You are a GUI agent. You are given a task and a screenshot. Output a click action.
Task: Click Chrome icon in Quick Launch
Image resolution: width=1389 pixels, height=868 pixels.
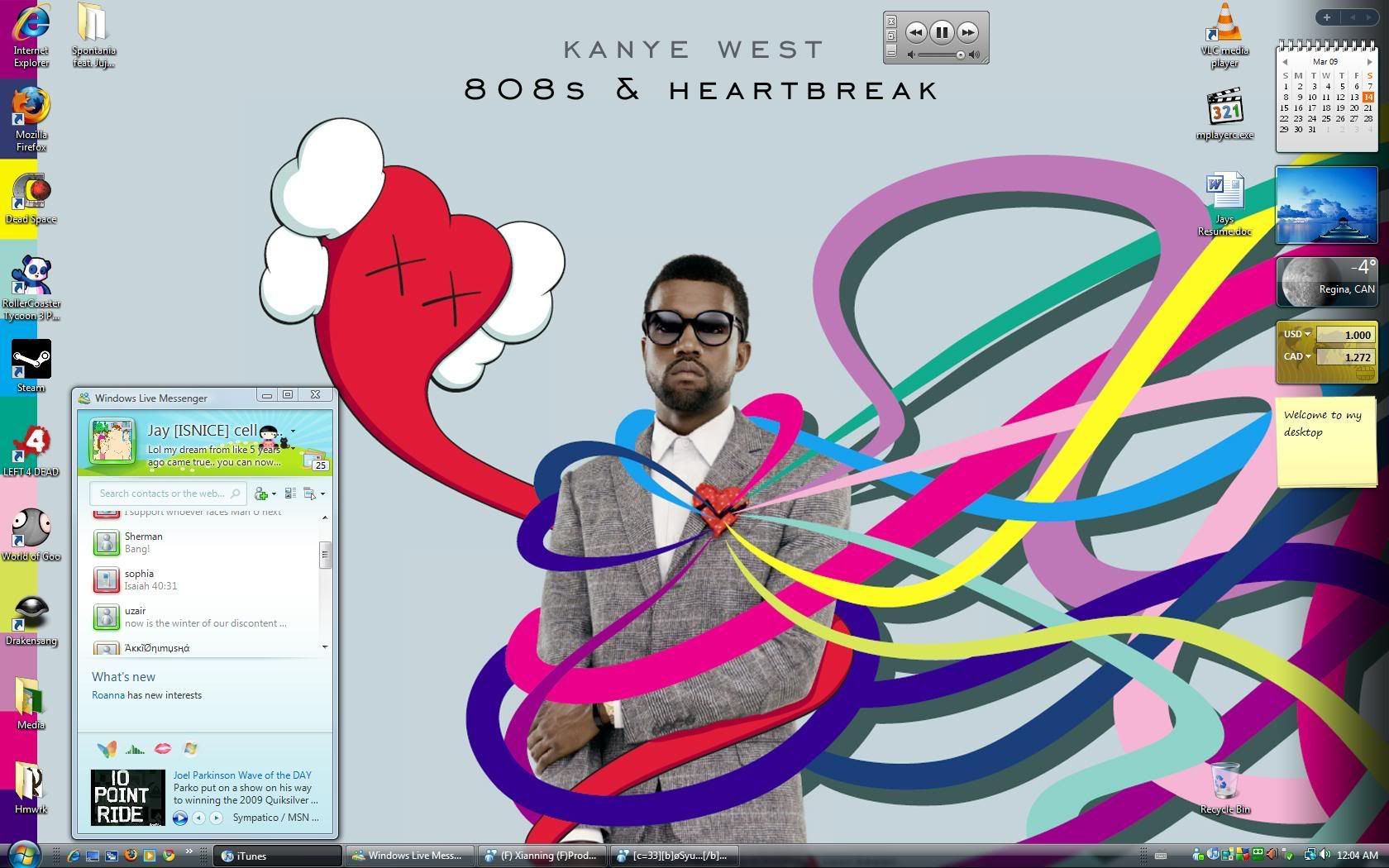[169, 856]
